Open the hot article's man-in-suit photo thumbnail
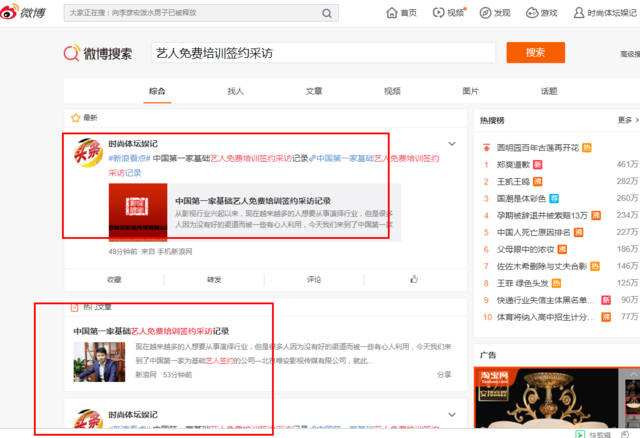 click(99, 362)
